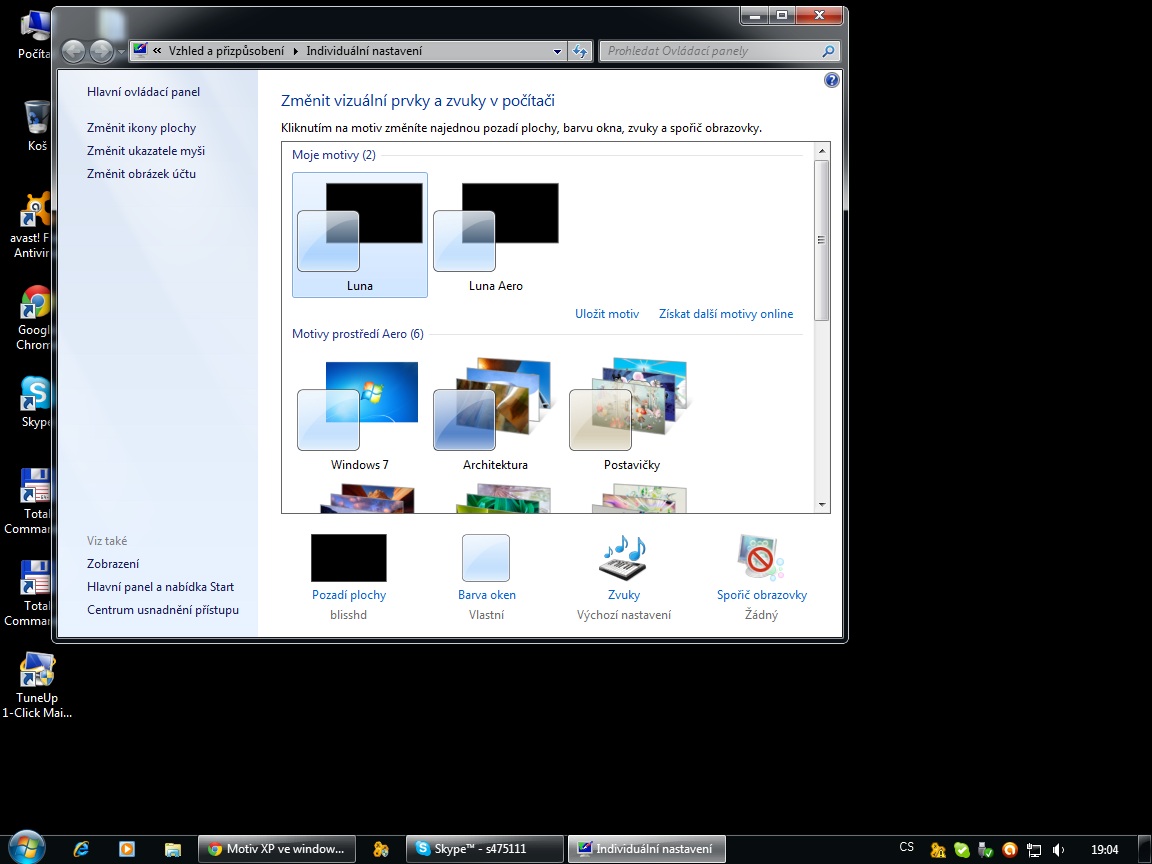Expand the breadcrumb arrow after Vzhled a přizpůsobení
Screen dimensions: 1152x864
(x=295, y=51)
